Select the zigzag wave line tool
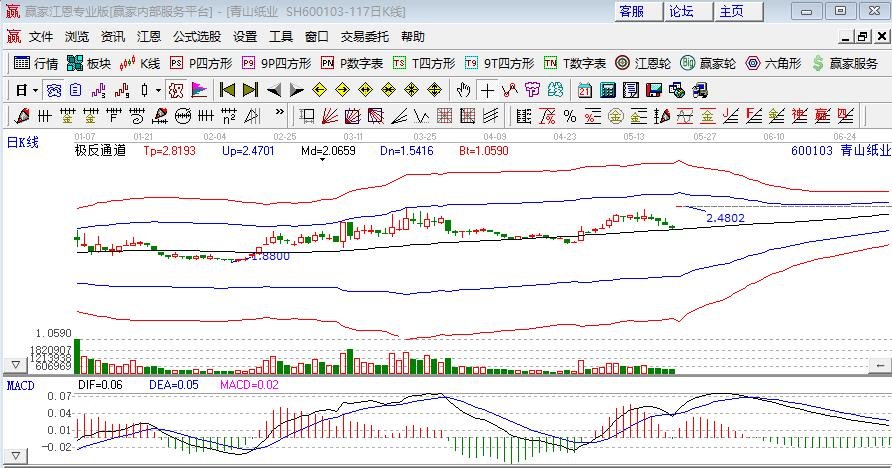892x468 pixels. [x=422, y=117]
